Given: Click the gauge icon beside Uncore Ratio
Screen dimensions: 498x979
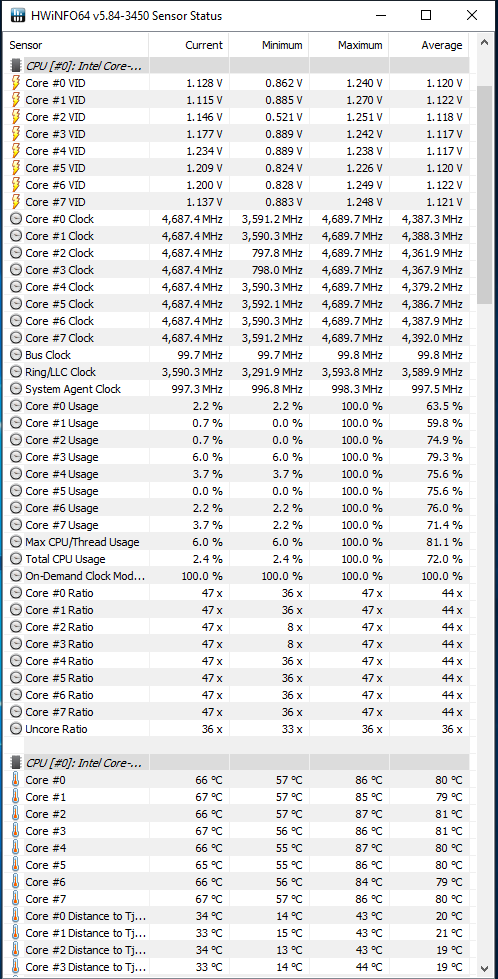Looking at the screenshot, I should 16,729.
